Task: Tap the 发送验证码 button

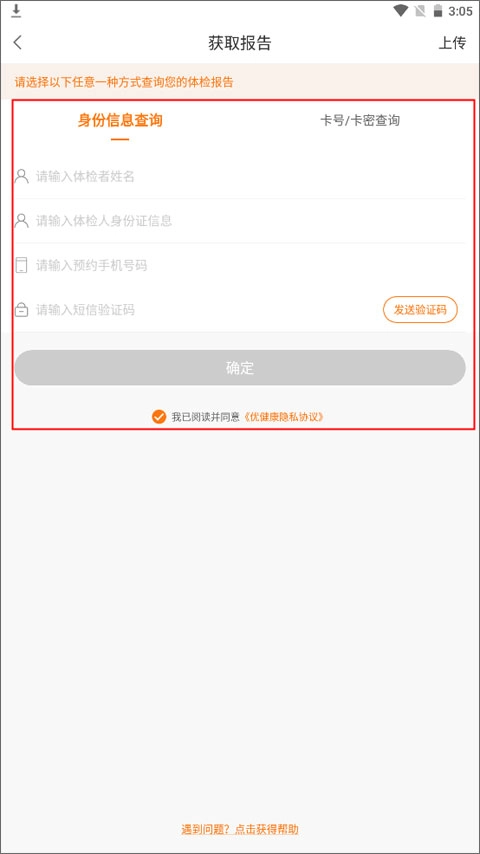Action: click(x=420, y=310)
